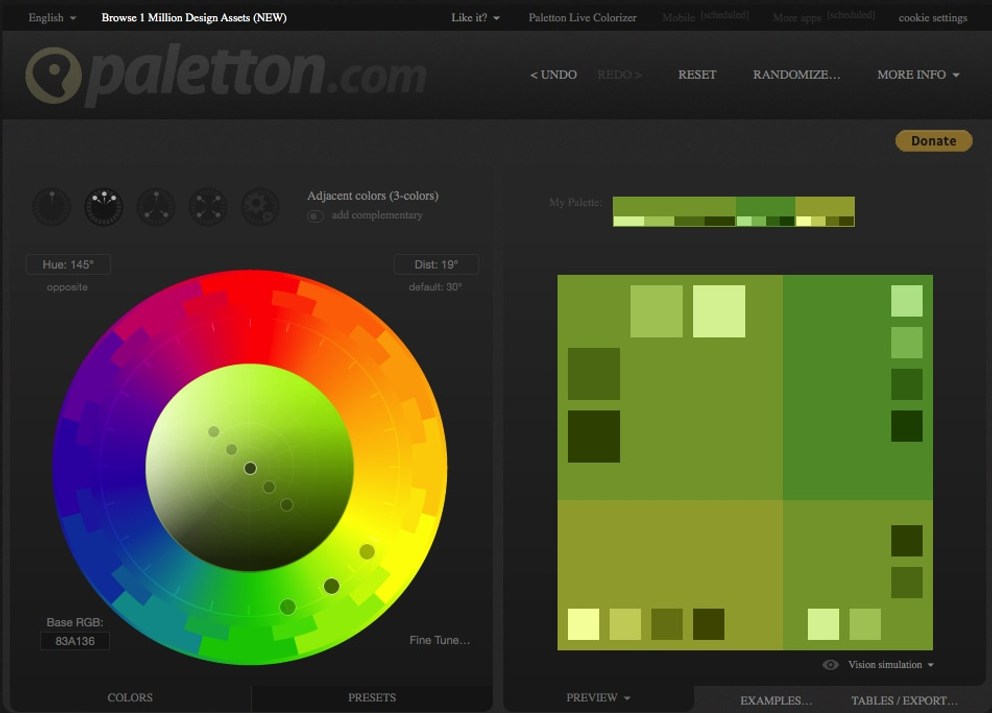Click the More apps scheduled link

pyautogui.click(x=824, y=16)
